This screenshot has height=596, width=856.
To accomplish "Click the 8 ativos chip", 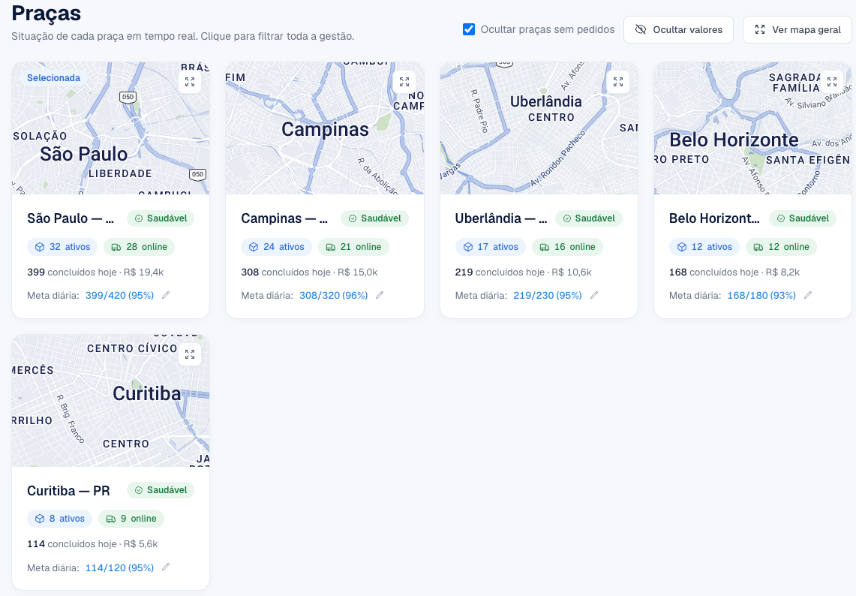I will [x=60, y=518].
